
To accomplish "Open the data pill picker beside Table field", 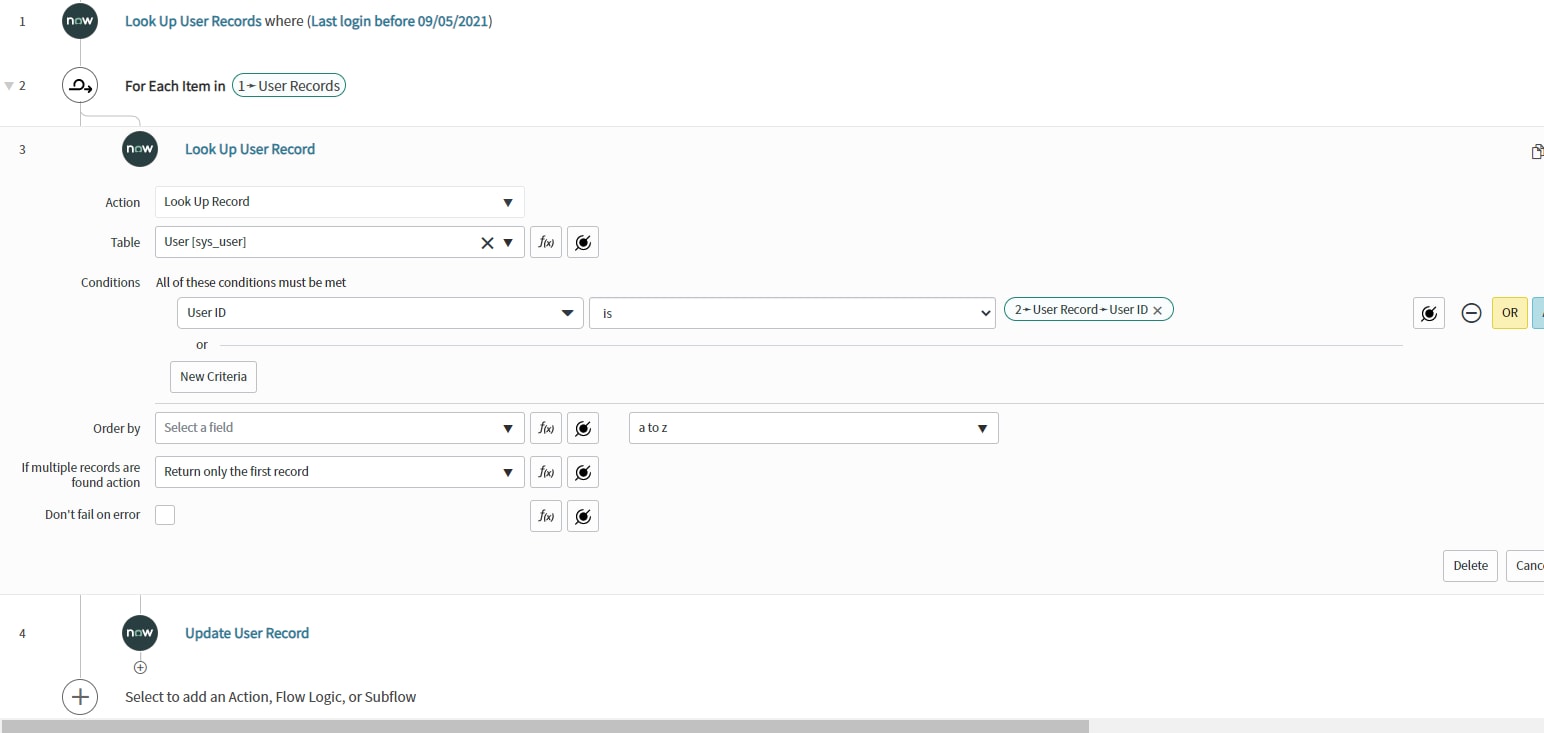I will [583, 241].
